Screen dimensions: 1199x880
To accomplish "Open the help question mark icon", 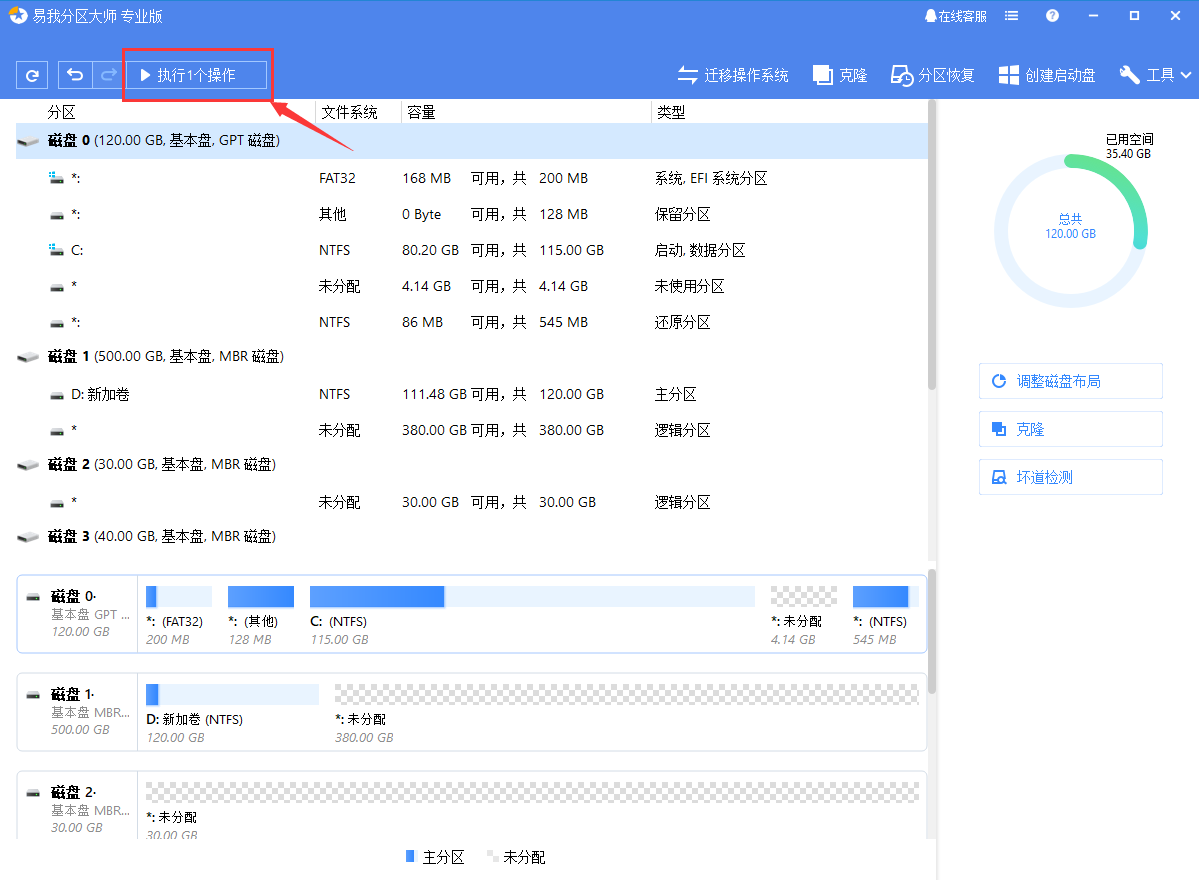I will [x=1052, y=16].
